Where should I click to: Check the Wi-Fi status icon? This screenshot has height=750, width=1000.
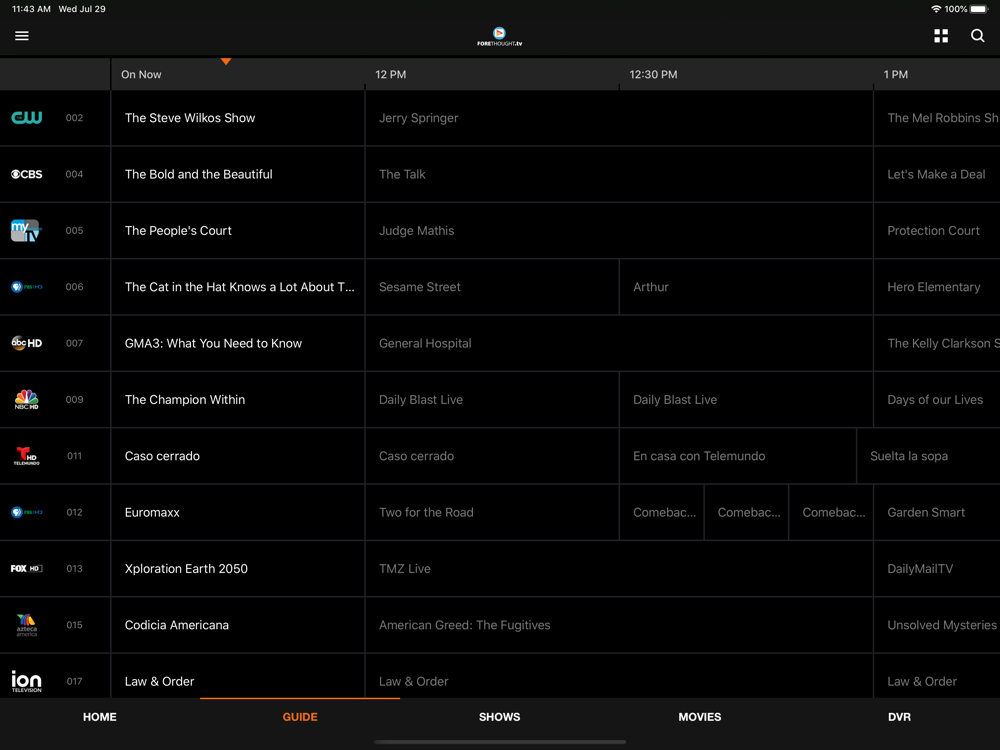(x=936, y=9)
